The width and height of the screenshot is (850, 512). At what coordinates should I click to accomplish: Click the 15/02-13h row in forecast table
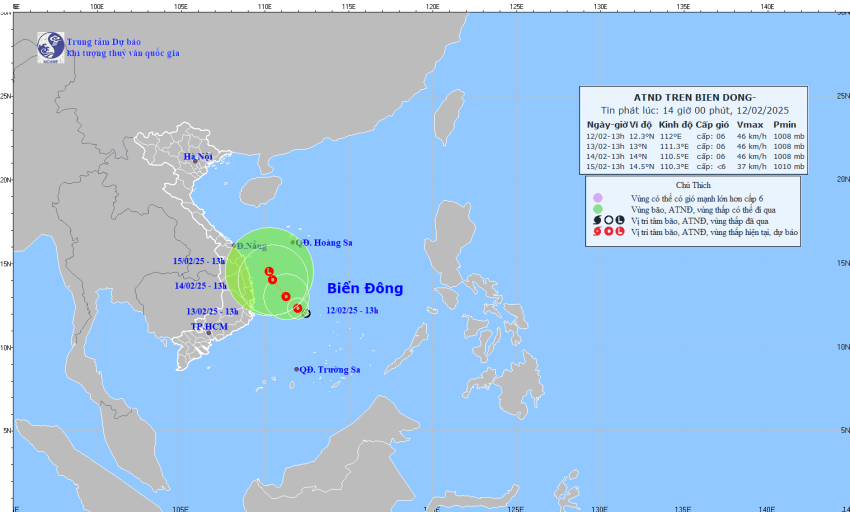pyautogui.click(x=695, y=167)
